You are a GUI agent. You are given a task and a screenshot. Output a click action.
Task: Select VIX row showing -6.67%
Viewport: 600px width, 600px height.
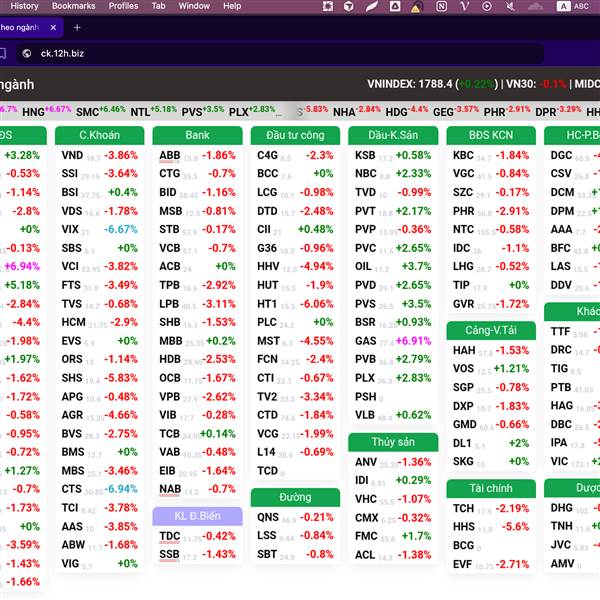pyautogui.click(x=99, y=230)
